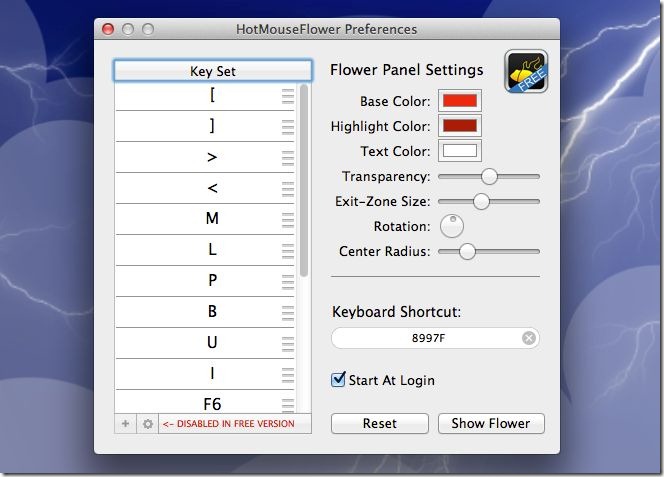Click the reorder handle of the B row
This screenshot has width=664, height=477.
click(288, 313)
